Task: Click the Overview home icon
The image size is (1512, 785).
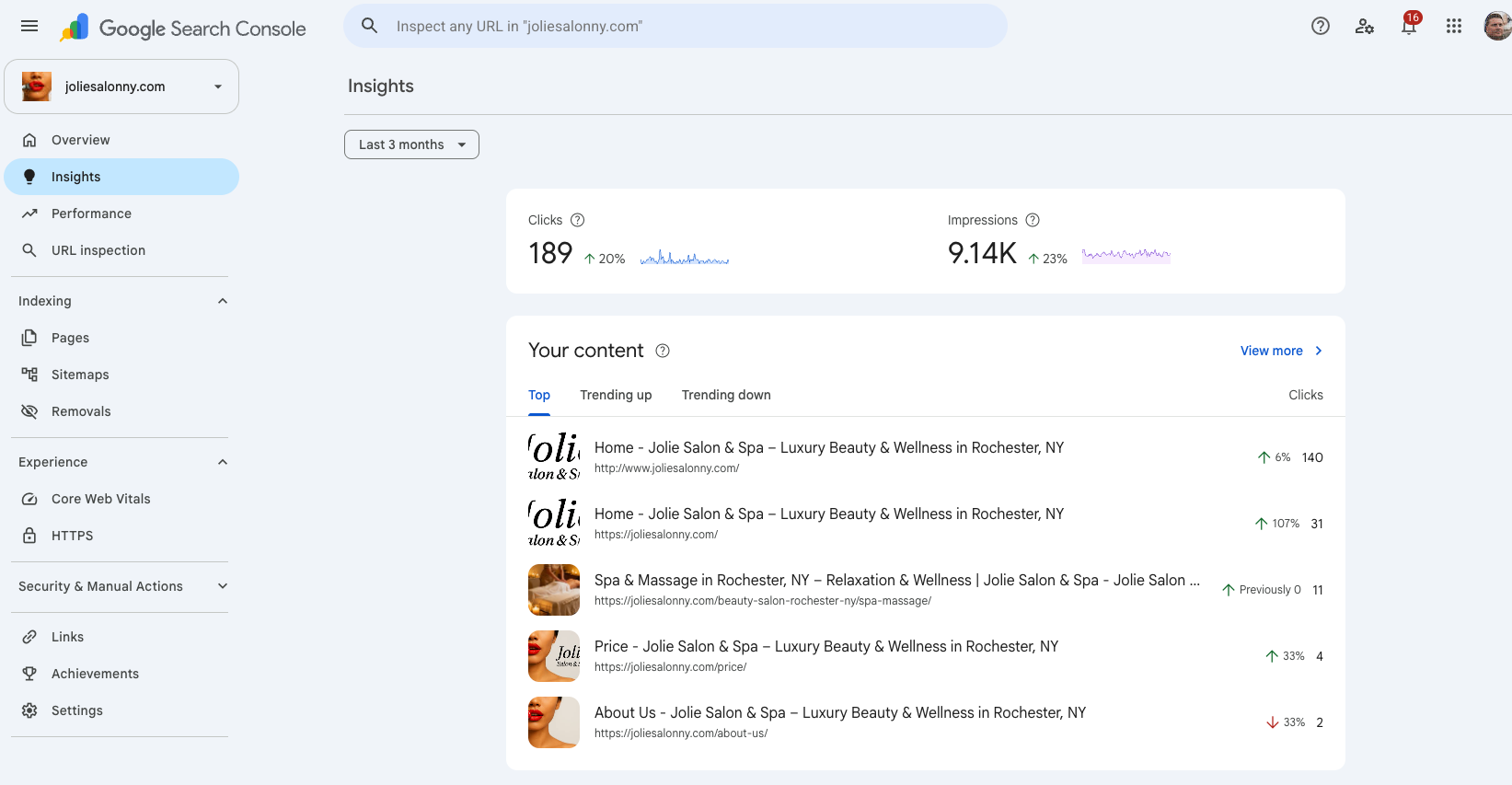Action: [29, 140]
